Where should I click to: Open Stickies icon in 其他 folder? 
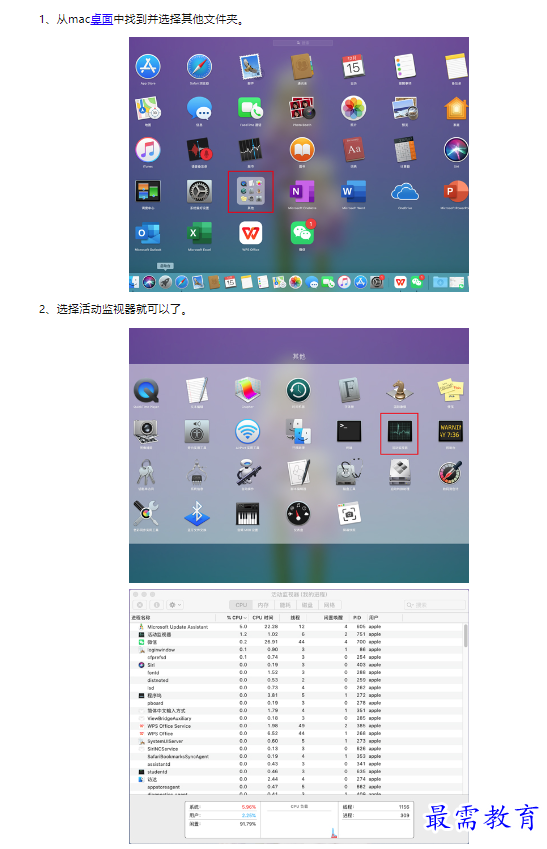tap(451, 390)
